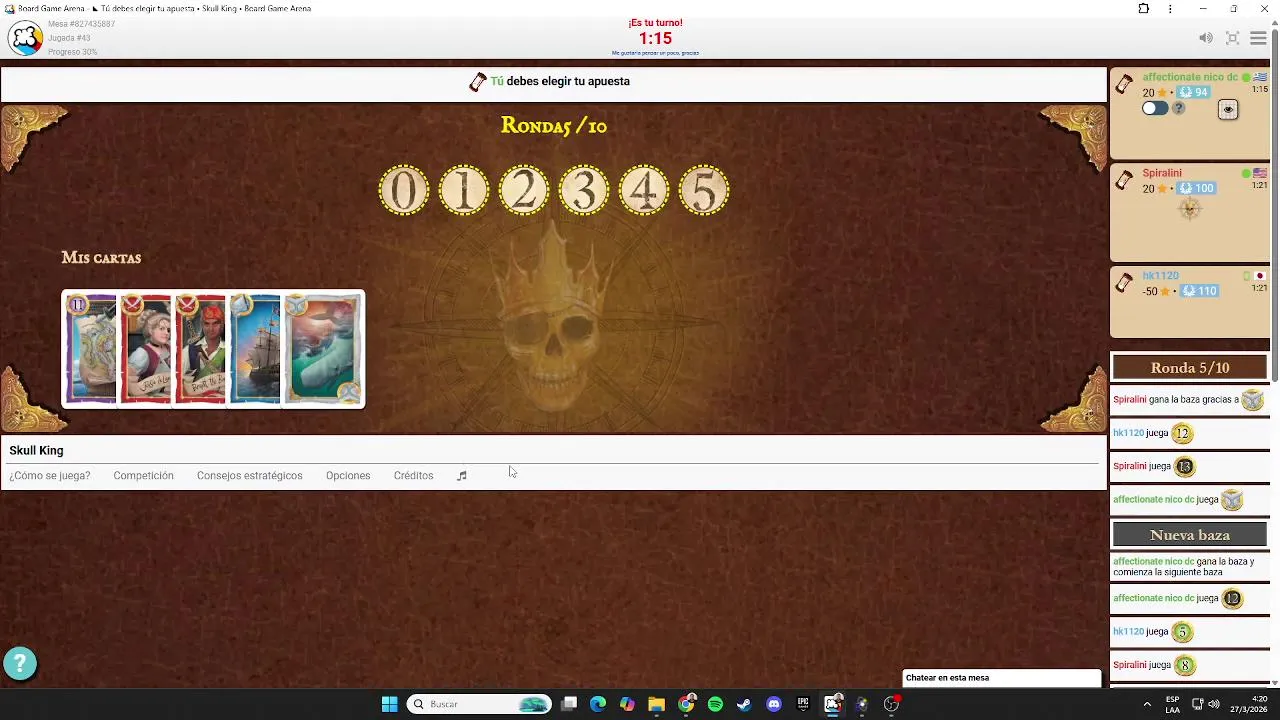Open Discord from the taskbar

(x=773, y=704)
